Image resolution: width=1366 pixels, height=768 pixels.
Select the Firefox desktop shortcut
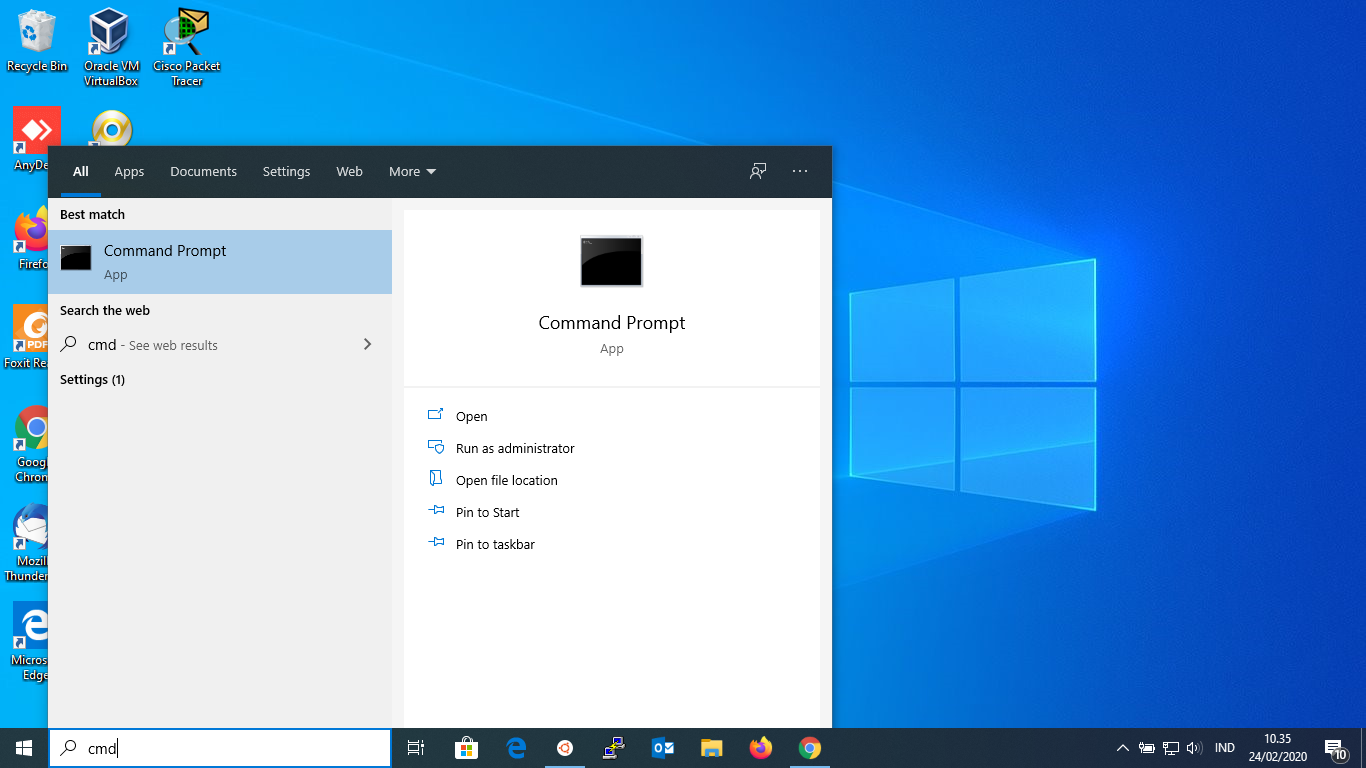click(x=31, y=239)
